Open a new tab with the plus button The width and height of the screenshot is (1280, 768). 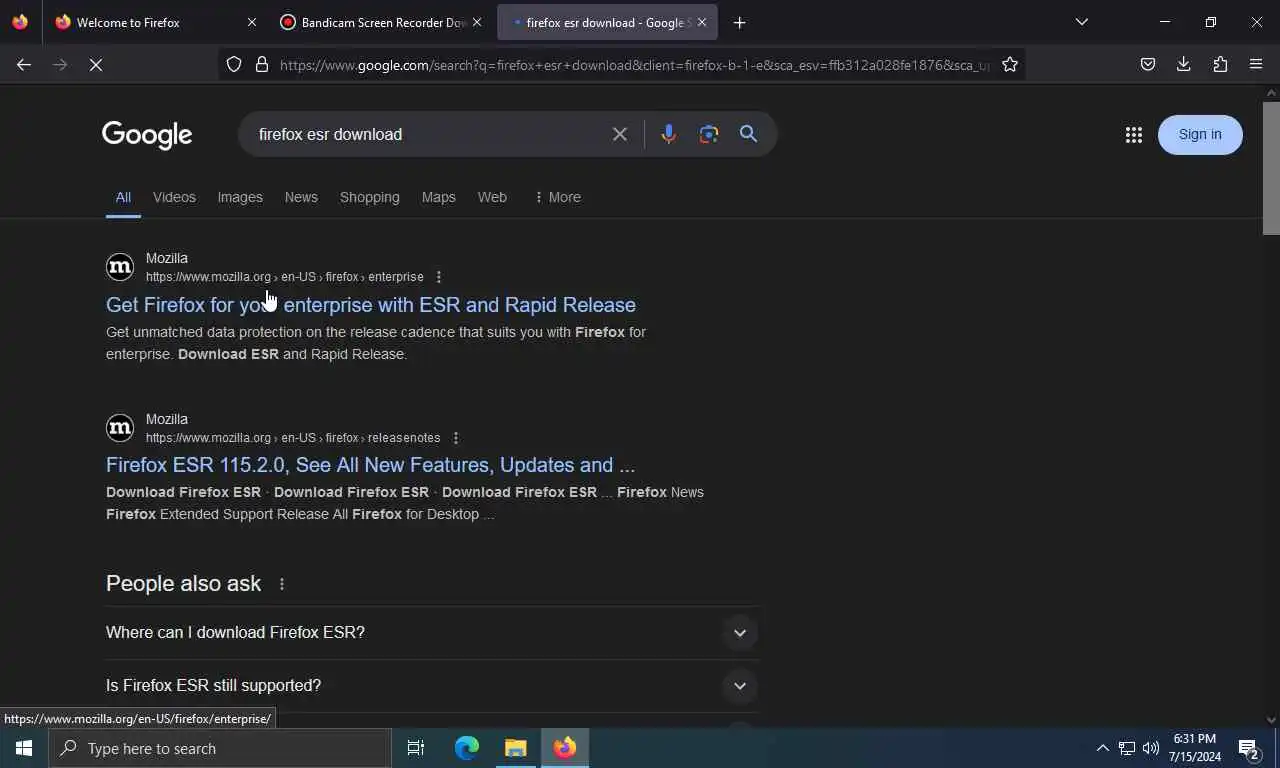coord(739,22)
